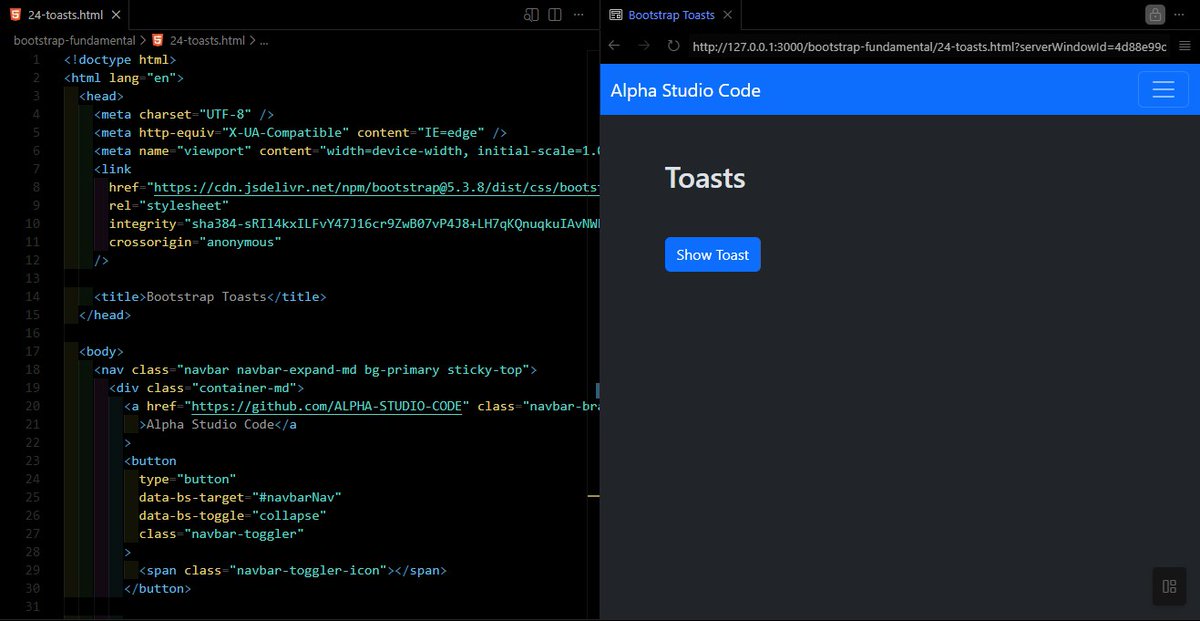Open More Actions for the editor group
This screenshot has height=621, width=1200.
[579, 15]
